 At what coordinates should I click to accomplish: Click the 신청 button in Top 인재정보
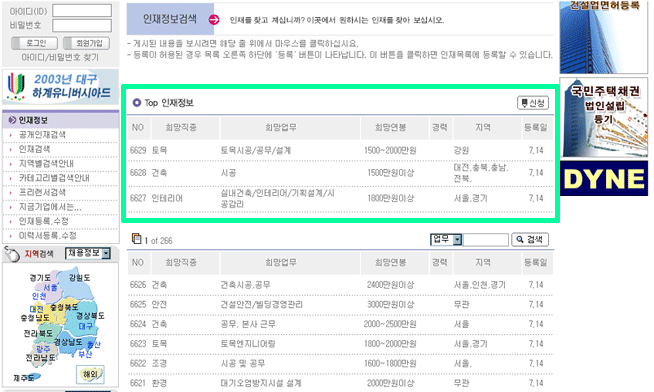(x=533, y=103)
